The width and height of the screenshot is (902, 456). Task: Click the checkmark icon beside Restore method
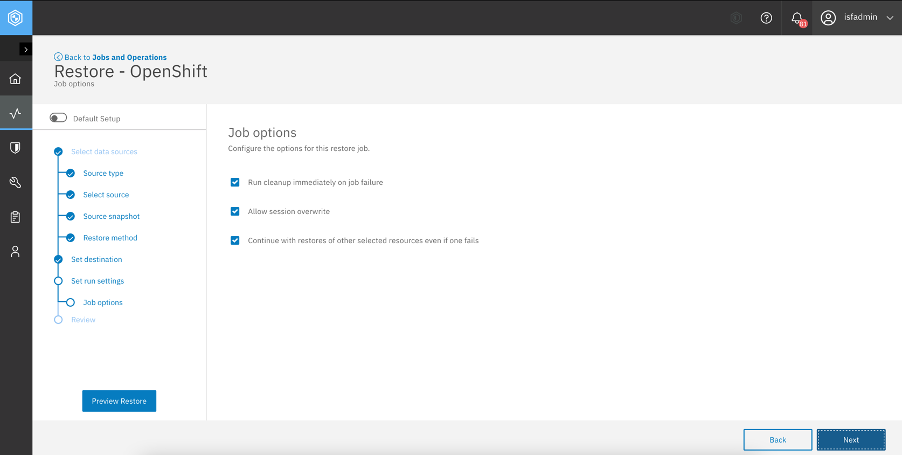pyautogui.click(x=70, y=238)
